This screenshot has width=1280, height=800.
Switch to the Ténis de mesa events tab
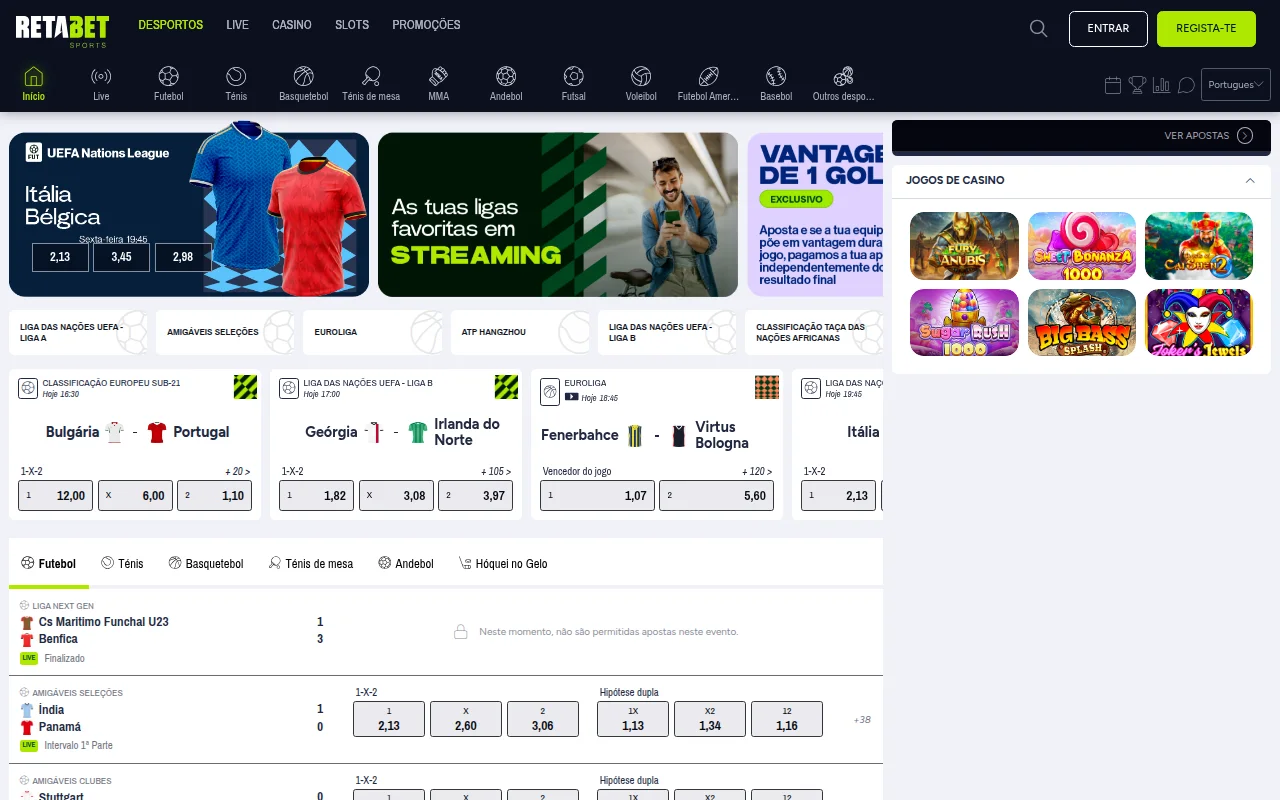pyautogui.click(x=311, y=563)
